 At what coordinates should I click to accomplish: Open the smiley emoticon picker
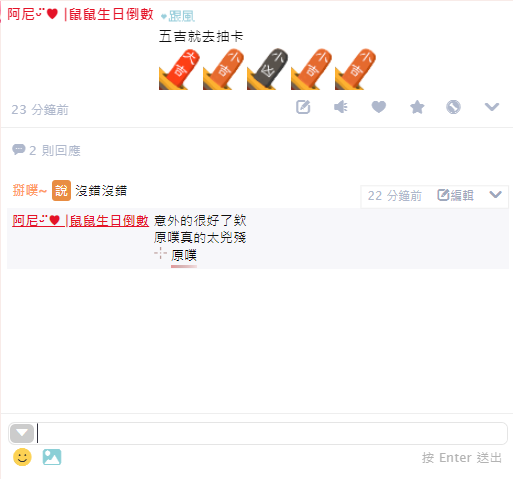point(22,457)
